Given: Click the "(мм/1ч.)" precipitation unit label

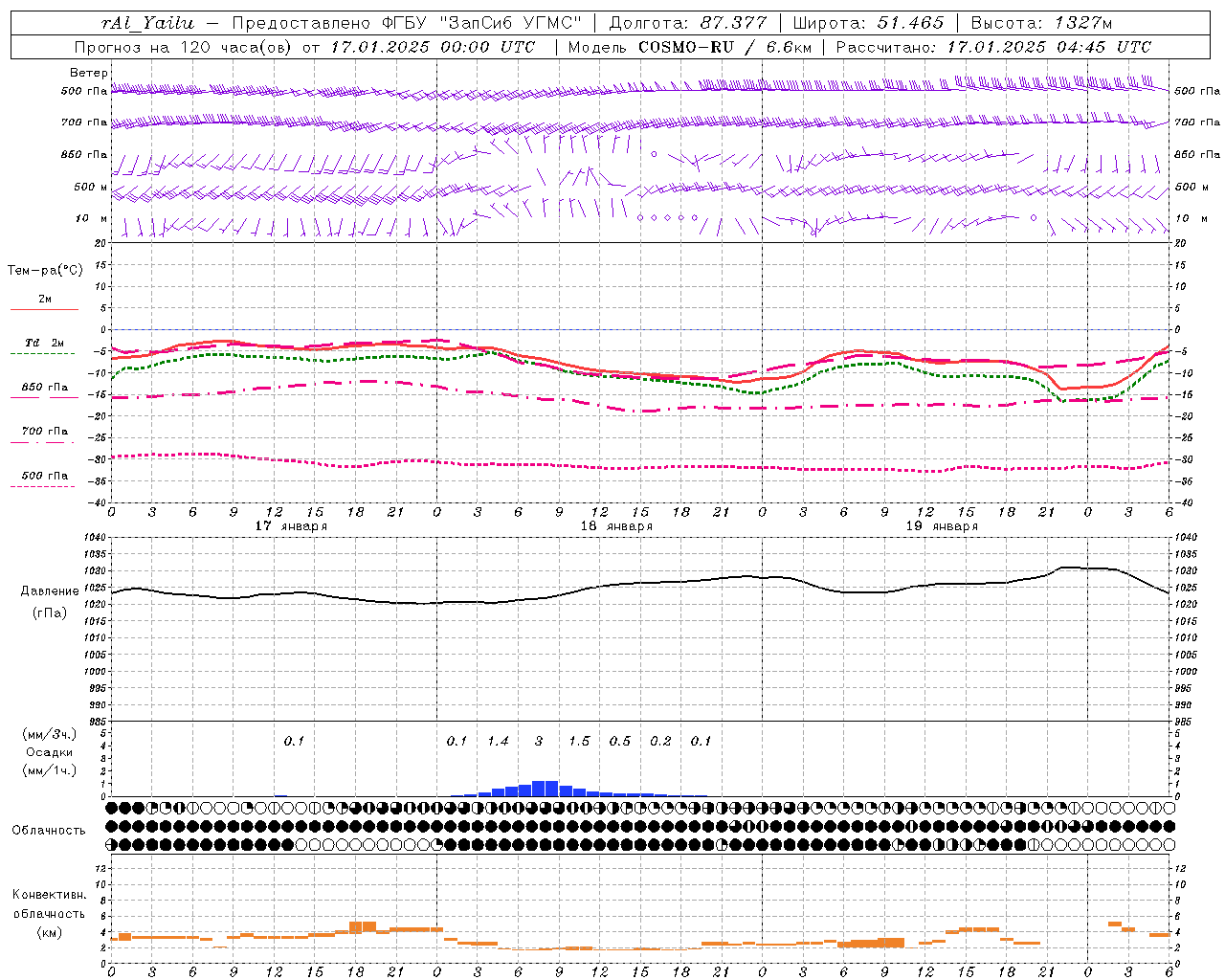Looking at the screenshot, I should pos(50,770).
